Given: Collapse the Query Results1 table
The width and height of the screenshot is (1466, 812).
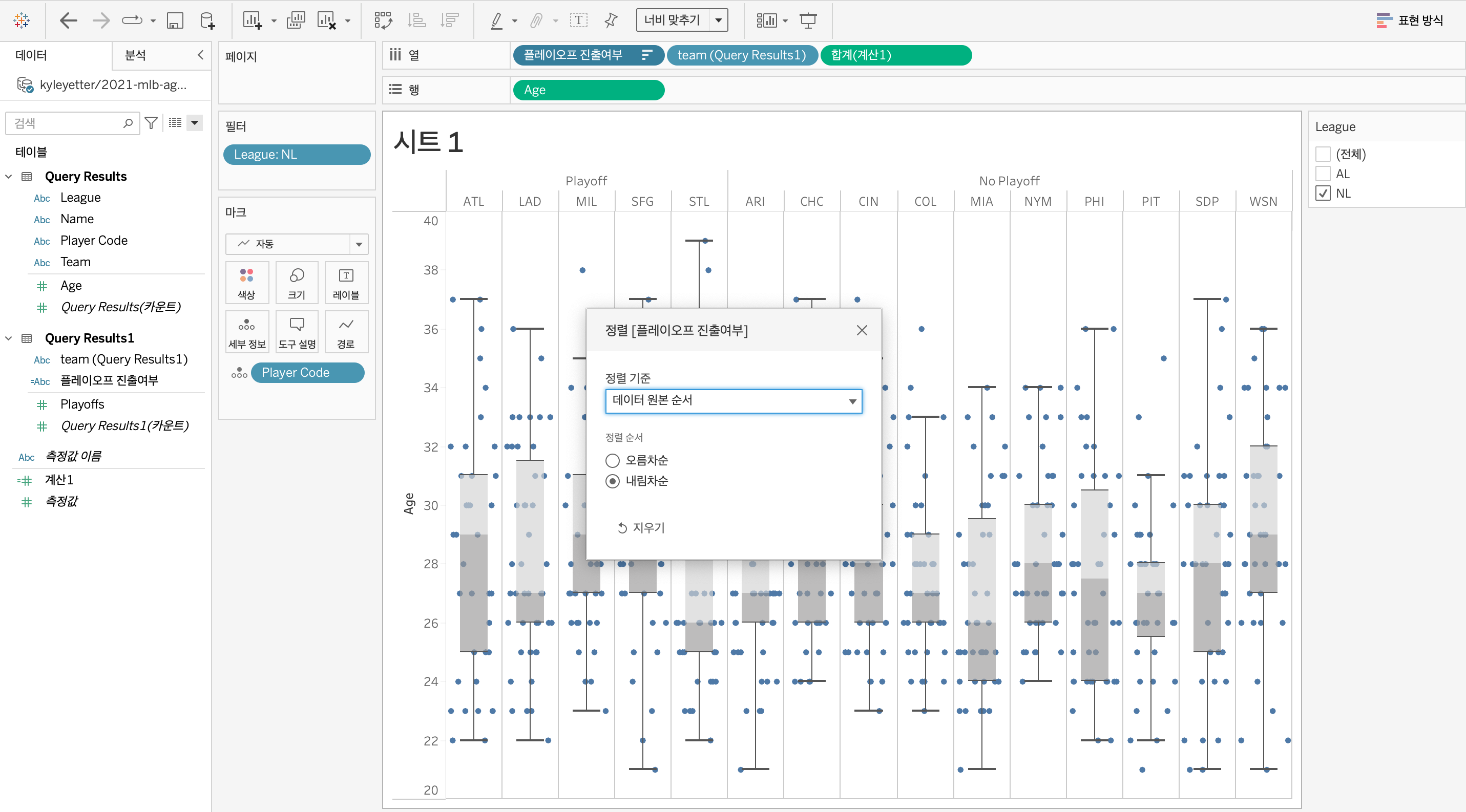Looking at the screenshot, I should [x=9, y=338].
